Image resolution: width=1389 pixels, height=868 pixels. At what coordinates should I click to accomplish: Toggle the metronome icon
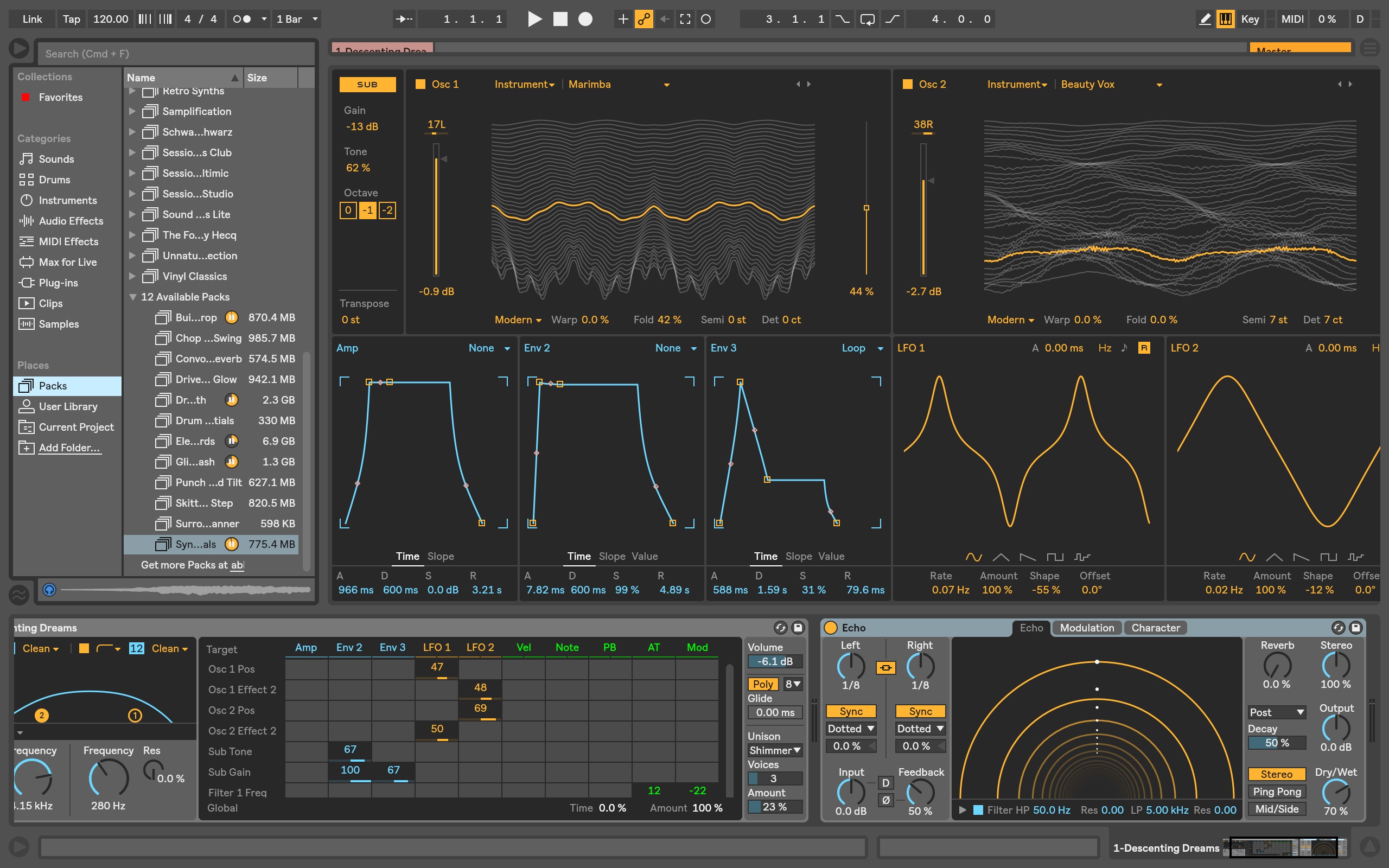pyautogui.click(x=241, y=19)
